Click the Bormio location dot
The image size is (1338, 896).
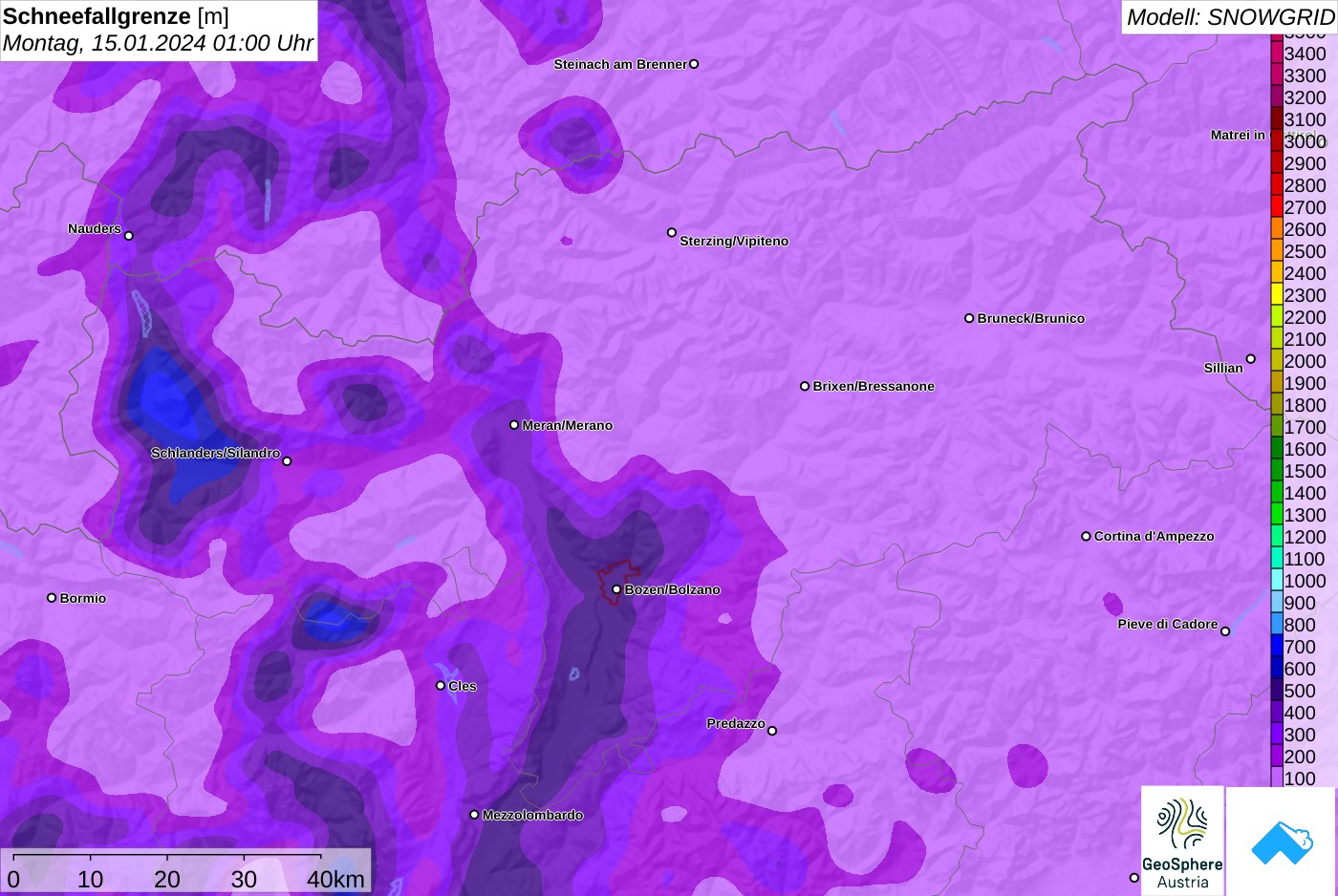[x=52, y=598]
